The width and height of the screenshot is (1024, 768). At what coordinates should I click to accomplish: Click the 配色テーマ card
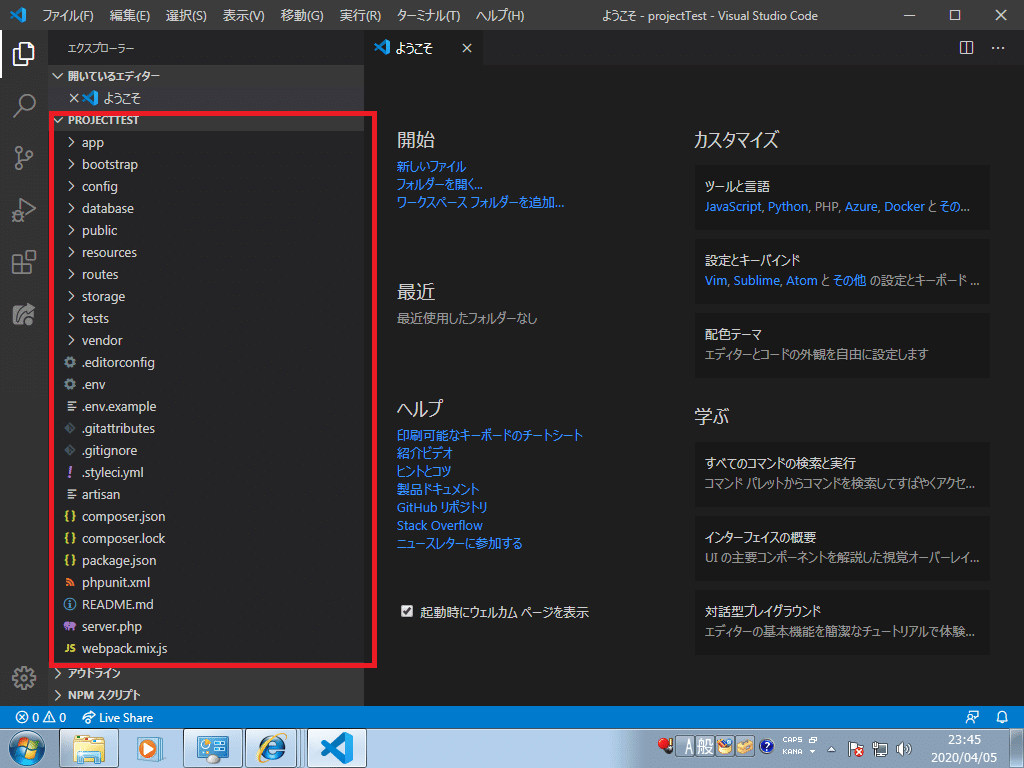tap(842, 345)
